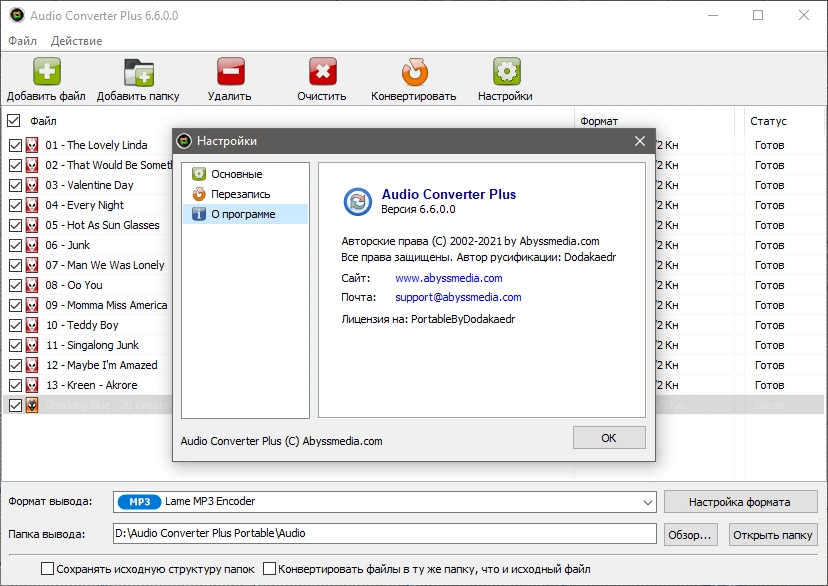Click support@abyssmedia.com email link

tap(458, 297)
